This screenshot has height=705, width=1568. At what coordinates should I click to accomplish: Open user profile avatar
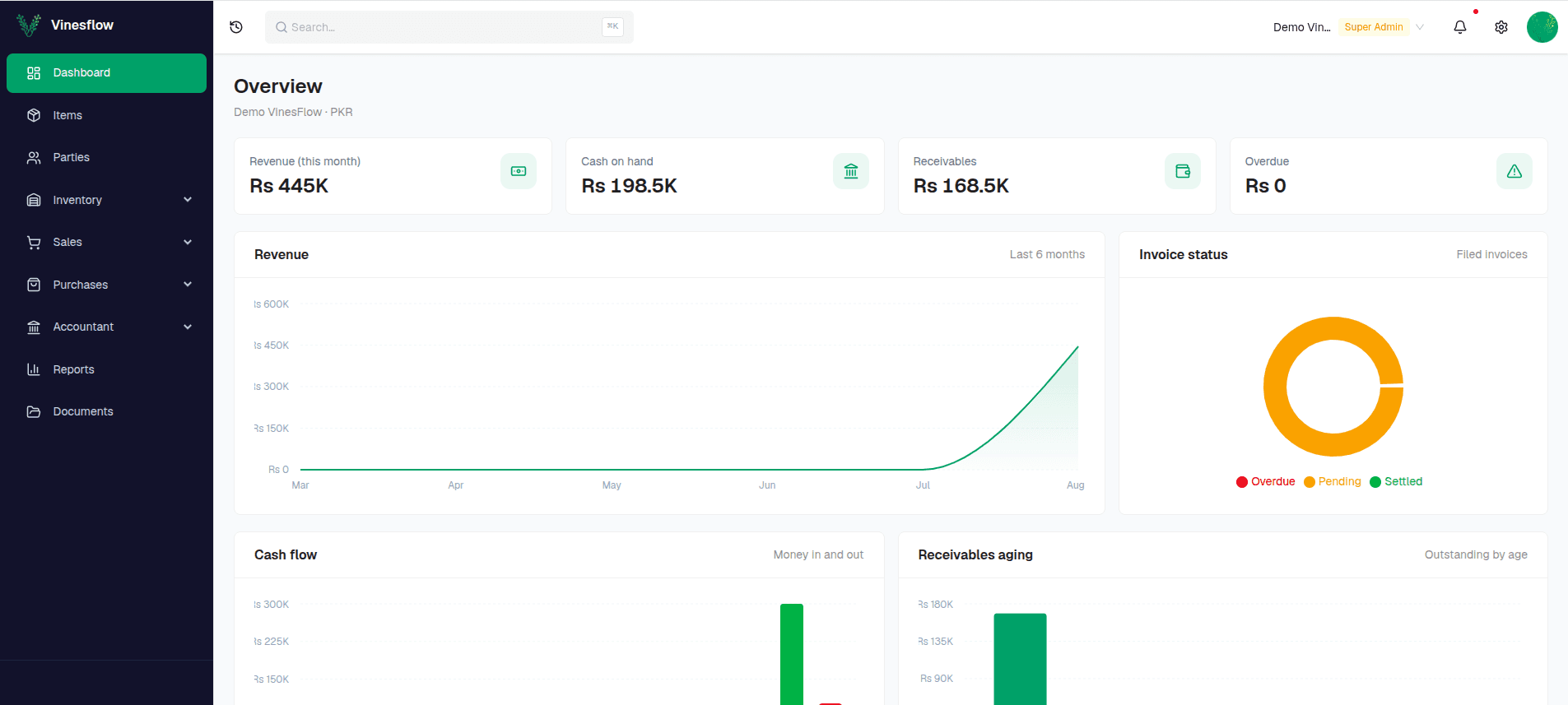coord(1542,27)
